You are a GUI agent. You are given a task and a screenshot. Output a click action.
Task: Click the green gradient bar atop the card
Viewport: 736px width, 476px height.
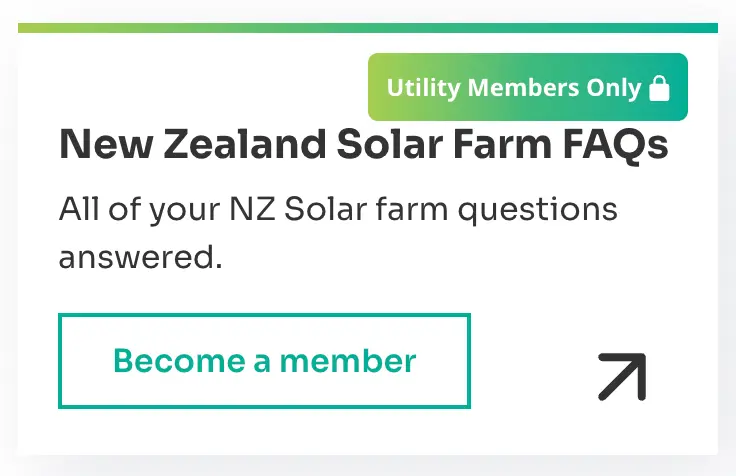[x=368, y=28]
